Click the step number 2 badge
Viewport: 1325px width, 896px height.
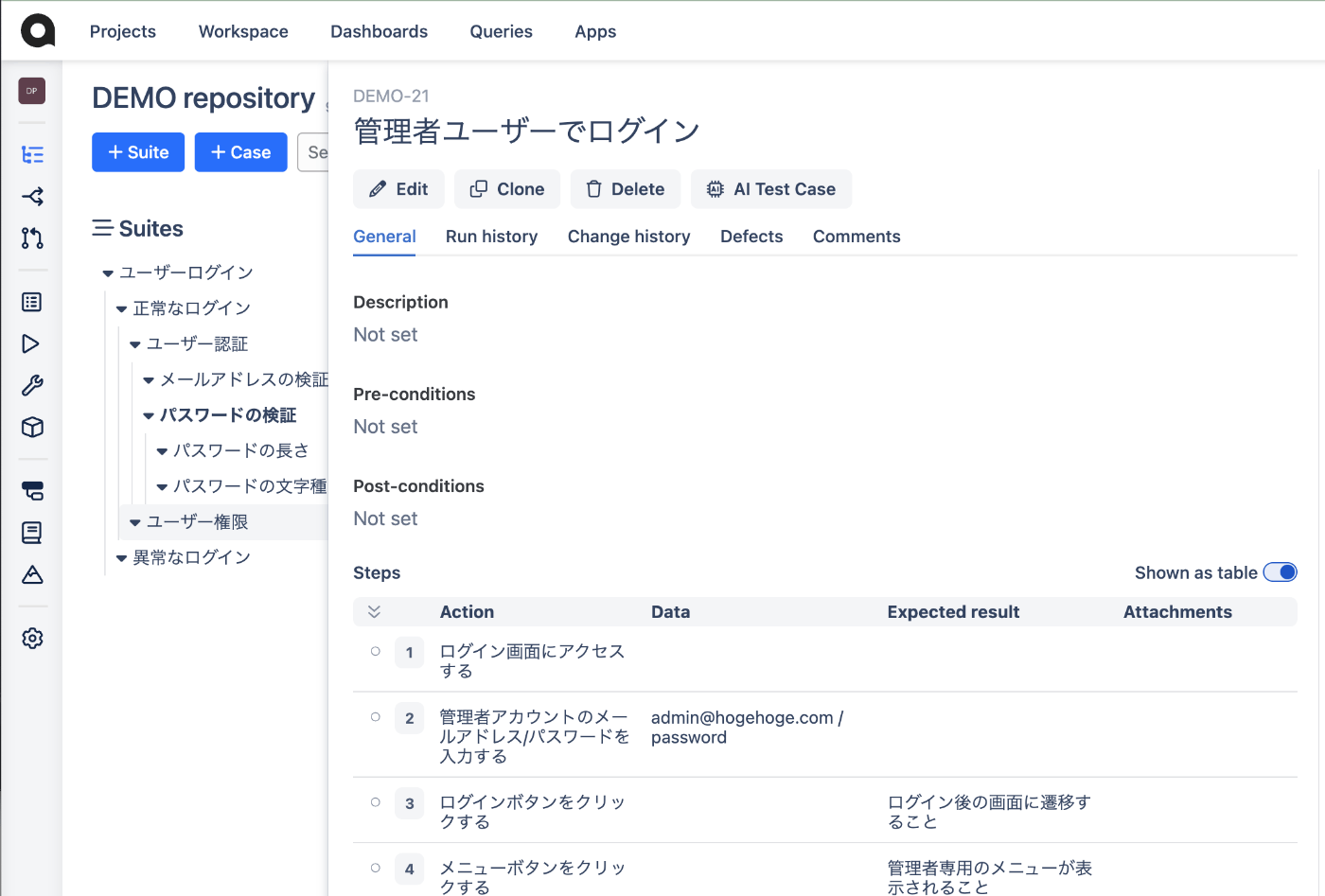click(x=409, y=718)
